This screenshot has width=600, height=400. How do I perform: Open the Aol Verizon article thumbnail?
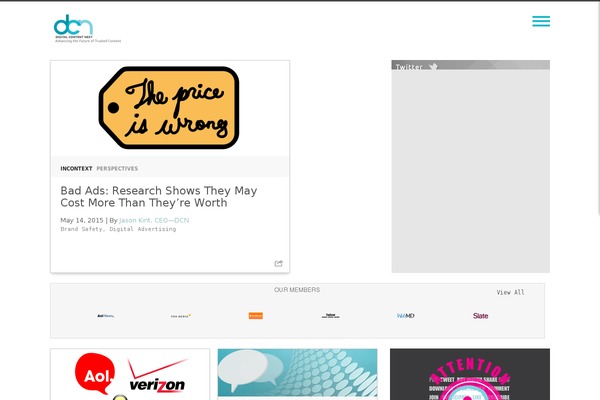tap(130, 374)
